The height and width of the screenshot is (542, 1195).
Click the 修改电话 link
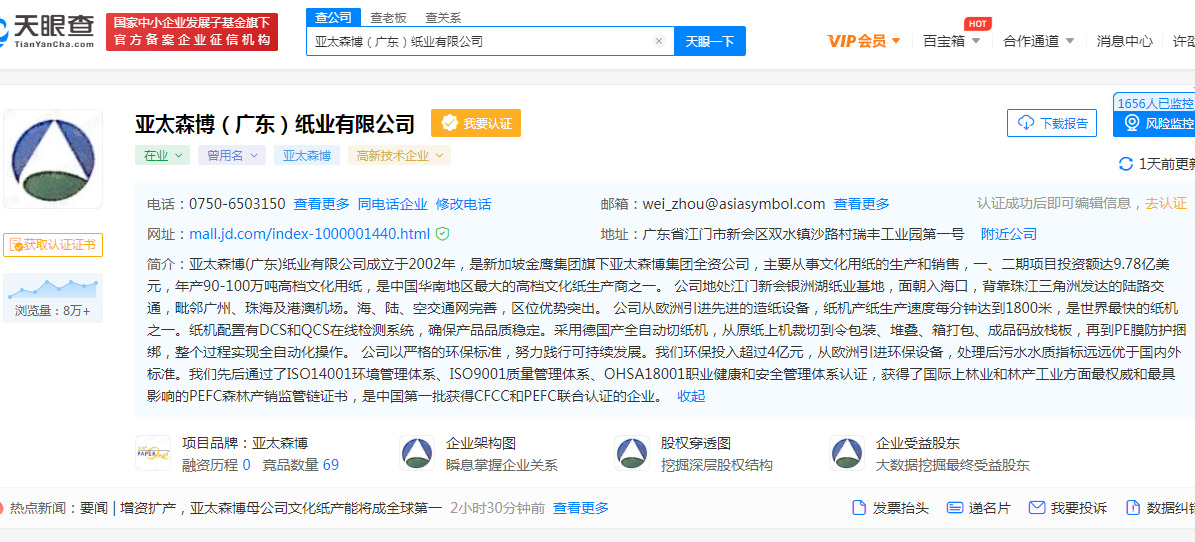(463, 204)
